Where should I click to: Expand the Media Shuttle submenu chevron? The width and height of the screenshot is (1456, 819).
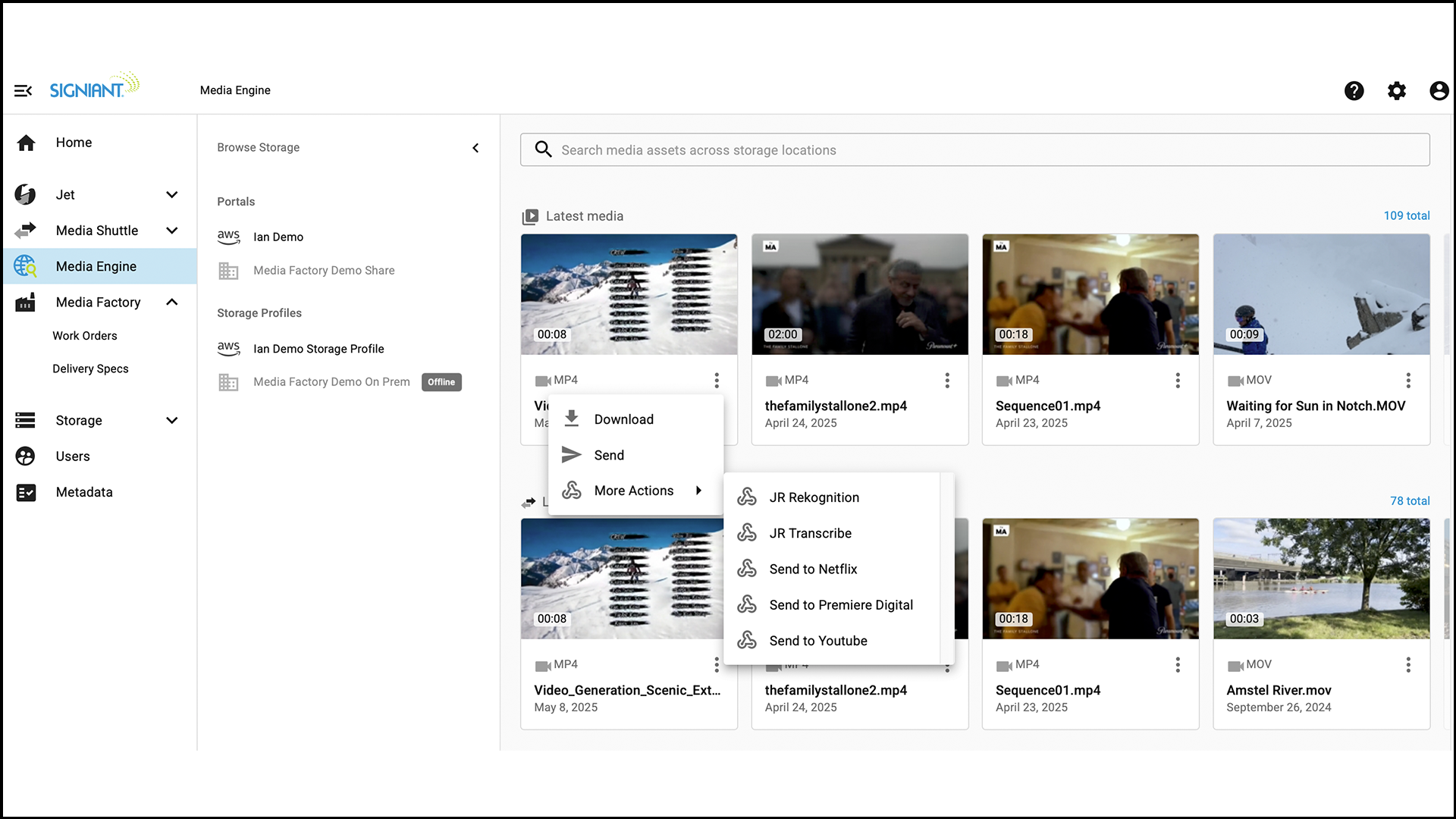[172, 231]
